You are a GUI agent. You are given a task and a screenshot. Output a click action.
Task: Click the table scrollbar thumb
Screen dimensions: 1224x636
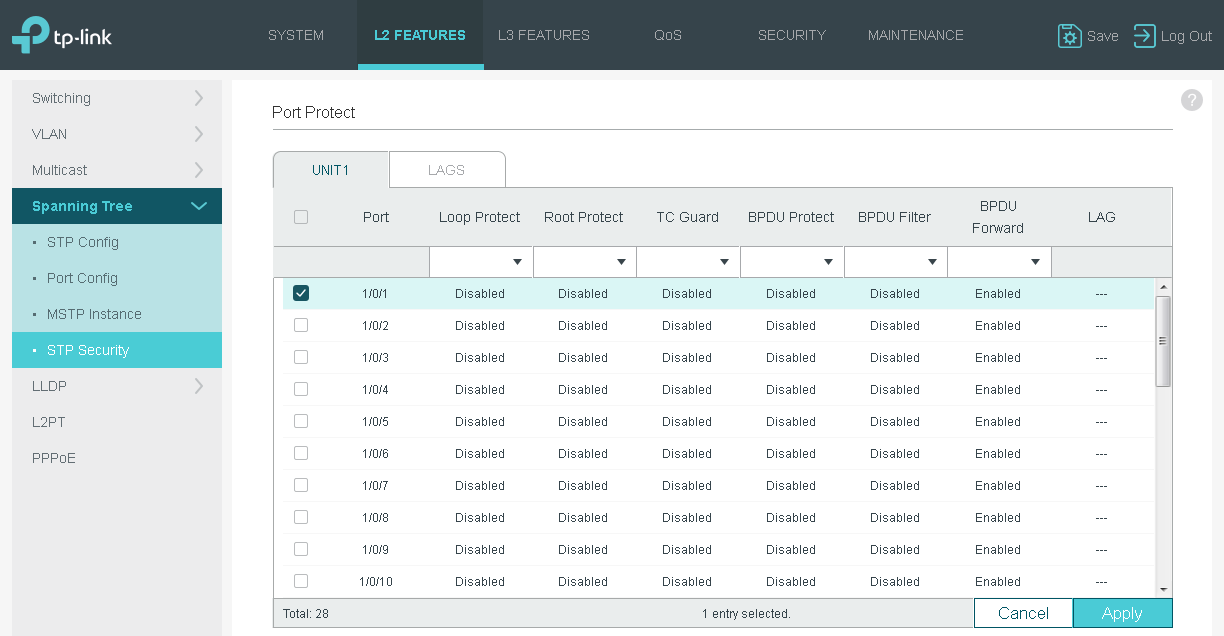[1163, 341]
